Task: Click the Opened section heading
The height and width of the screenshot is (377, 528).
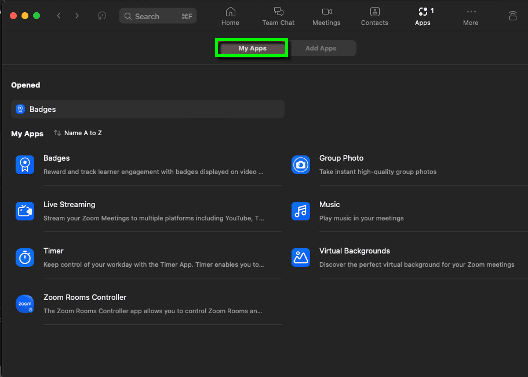Action: 26,85
